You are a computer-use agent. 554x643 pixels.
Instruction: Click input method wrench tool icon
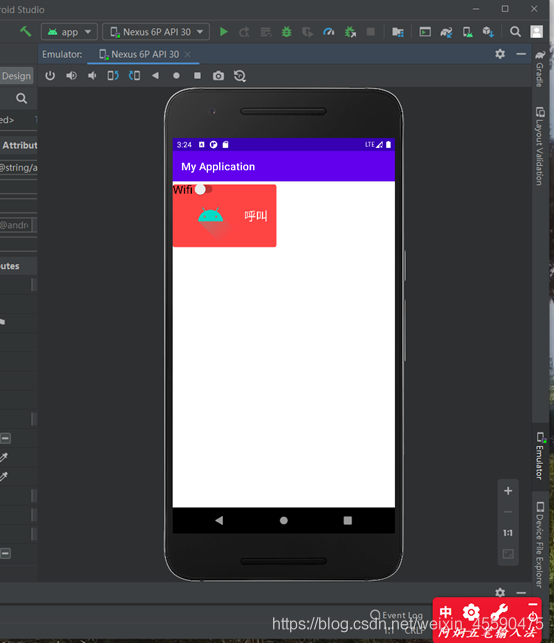point(499,613)
